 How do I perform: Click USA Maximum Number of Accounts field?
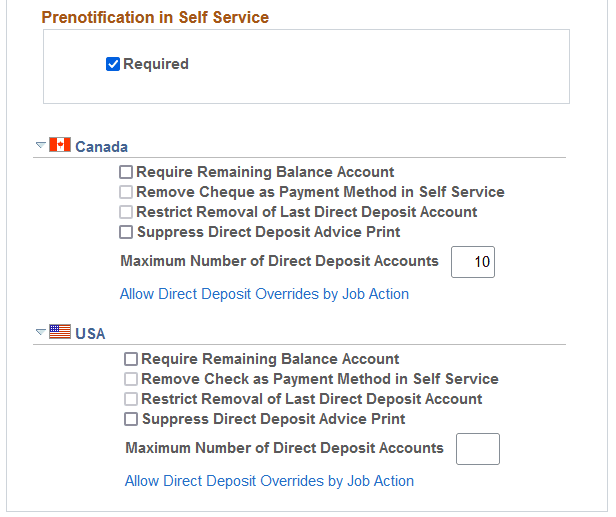pyautogui.click(x=477, y=449)
